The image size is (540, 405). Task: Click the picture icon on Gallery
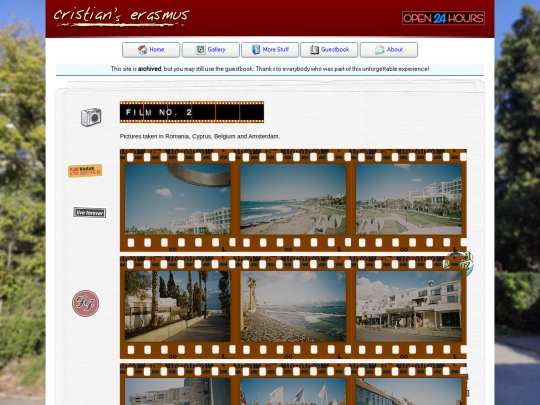[x=200, y=50]
